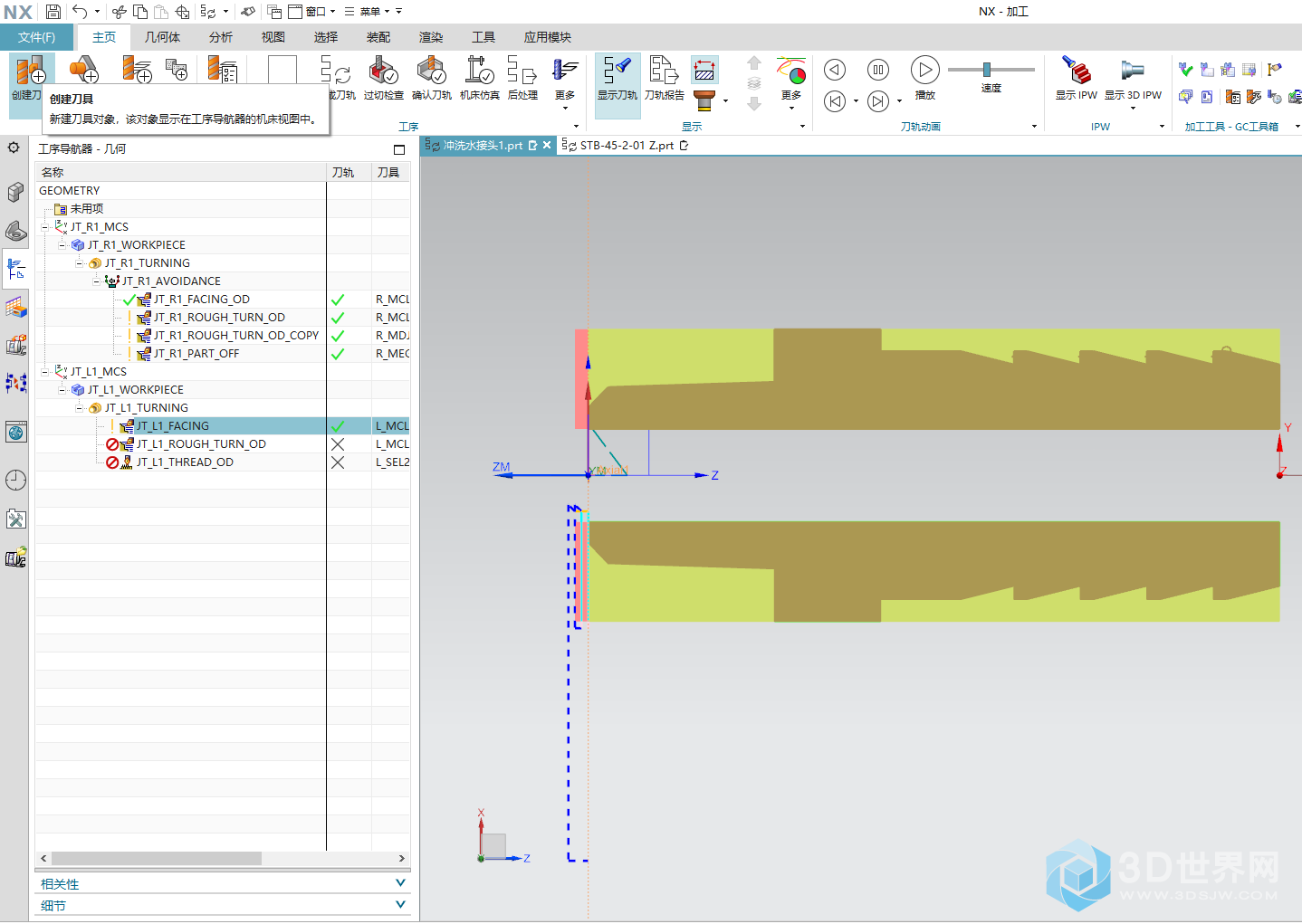Select the JT_R1_PART_OFF operation
Screen dimensions: 1302x924
(x=196, y=354)
